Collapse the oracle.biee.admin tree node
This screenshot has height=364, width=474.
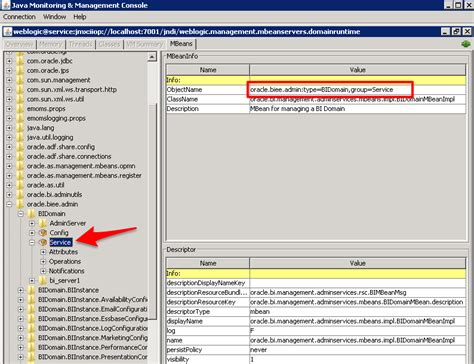click(9, 204)
